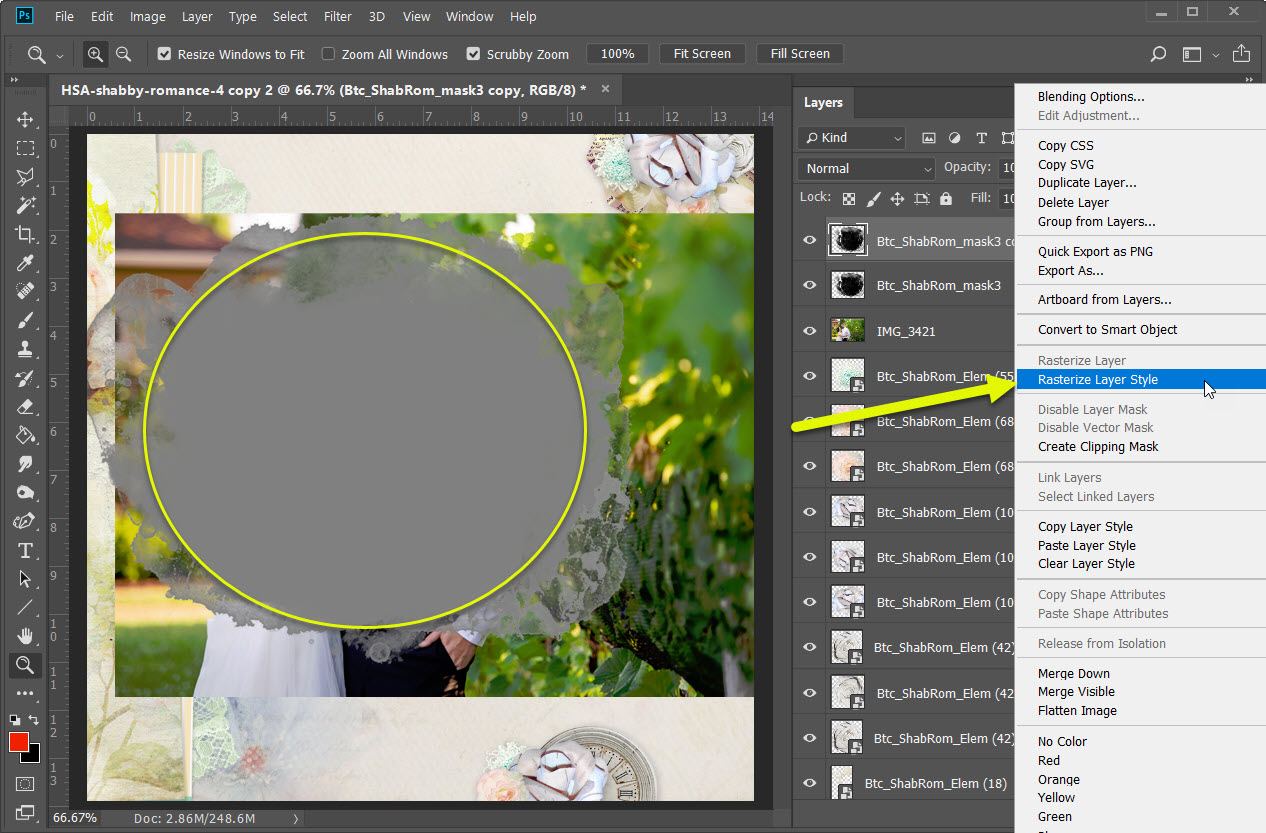
Task: Expand the Kind layer filter dropdown
Action: 852,138
